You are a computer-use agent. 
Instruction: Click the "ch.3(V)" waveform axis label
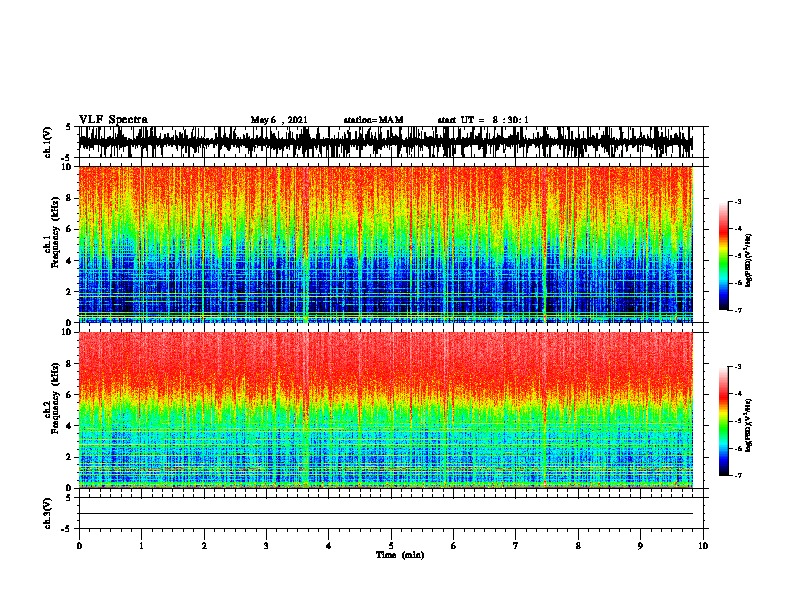coord(48,514)
